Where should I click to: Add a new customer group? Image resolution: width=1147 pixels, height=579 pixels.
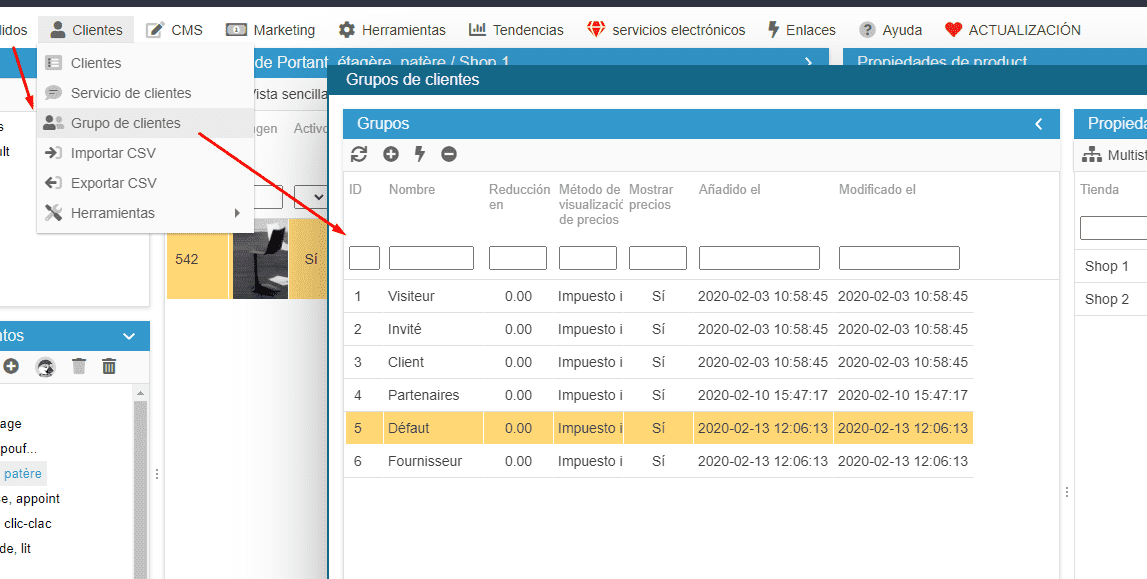click(x=390, y=154)
